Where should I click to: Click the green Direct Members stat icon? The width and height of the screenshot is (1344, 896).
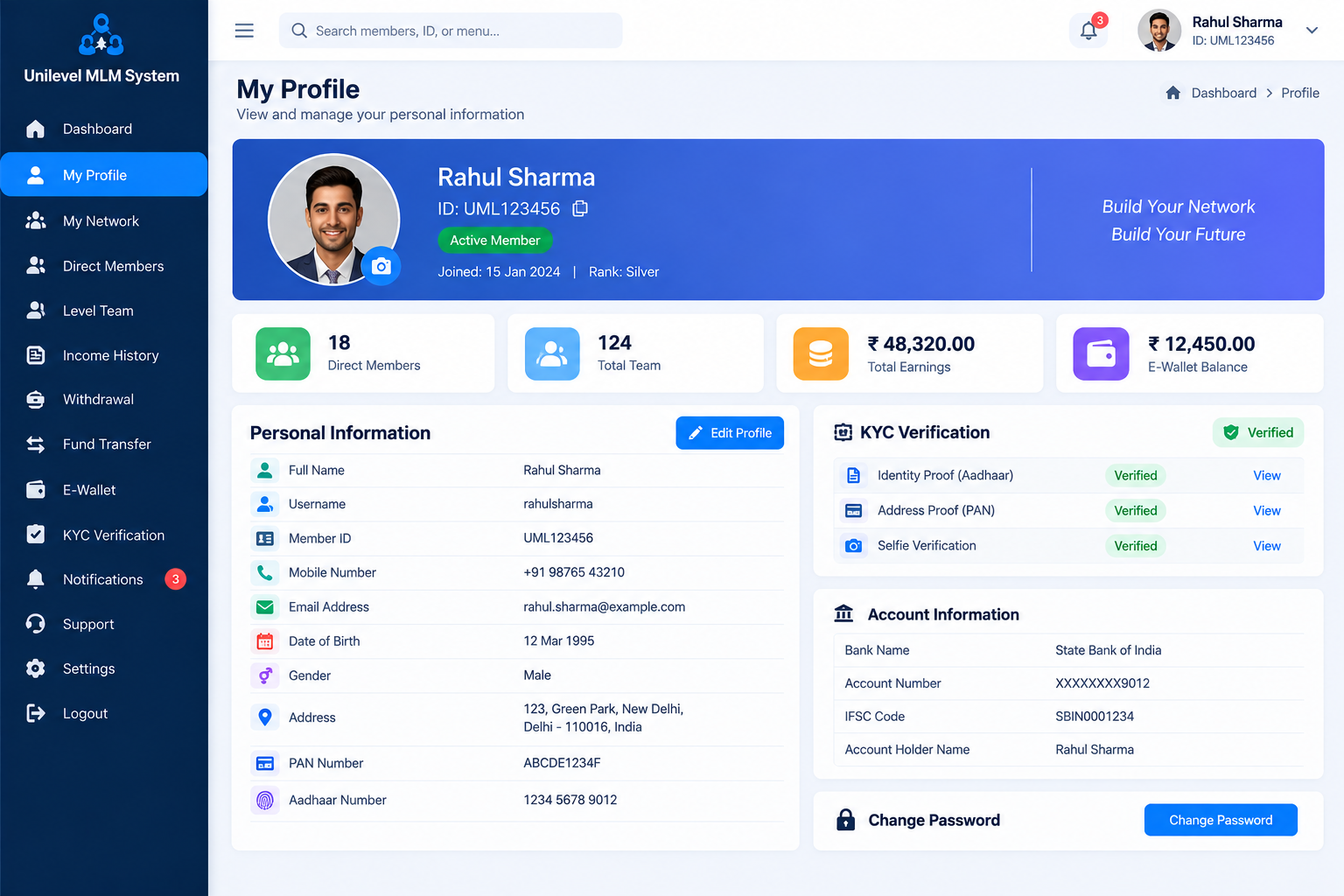coord(283,353)
